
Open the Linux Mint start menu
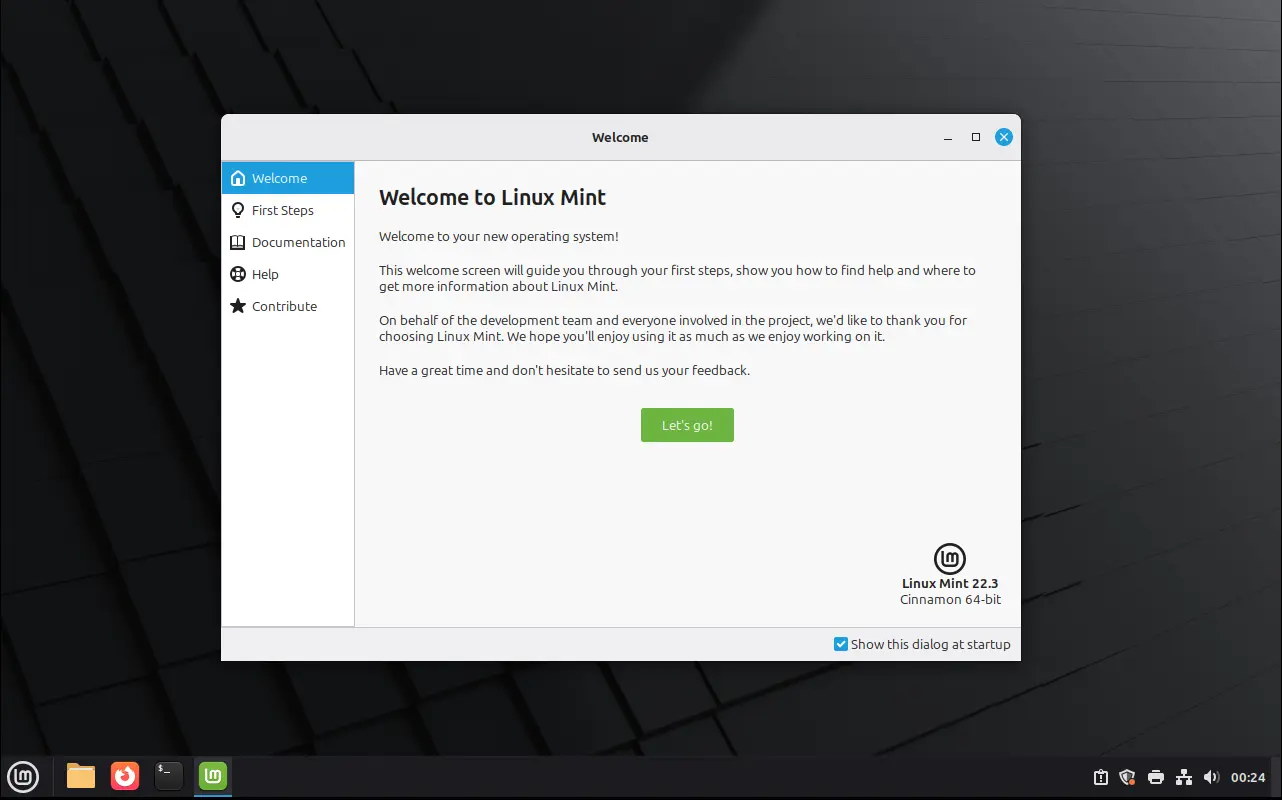pyautogui.click(x=23, y=776)
